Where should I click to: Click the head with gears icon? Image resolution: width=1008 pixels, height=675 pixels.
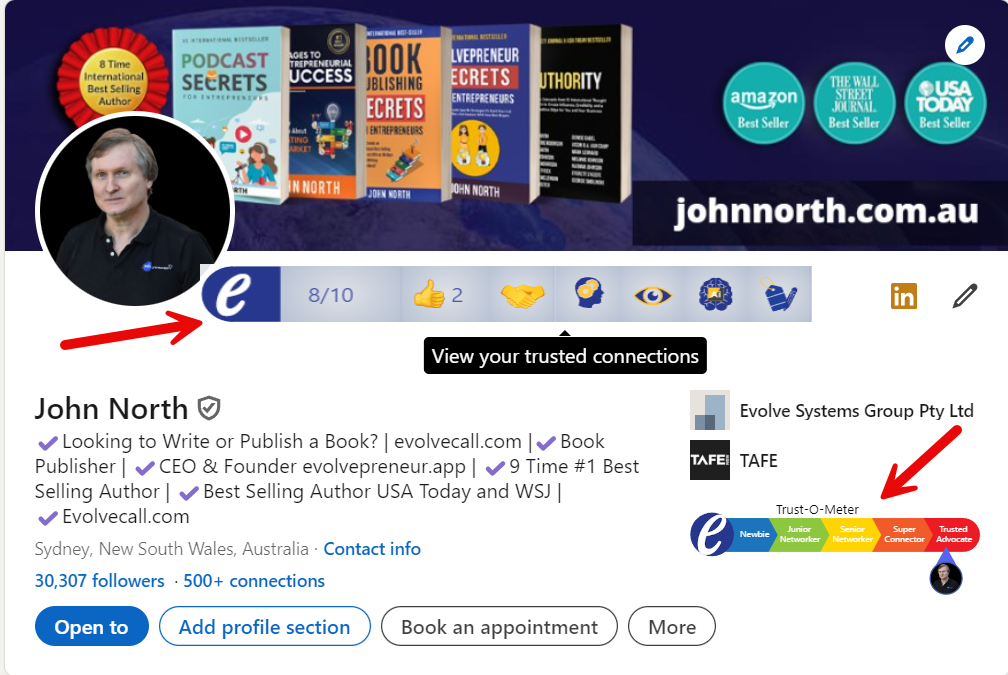point(589,294)
